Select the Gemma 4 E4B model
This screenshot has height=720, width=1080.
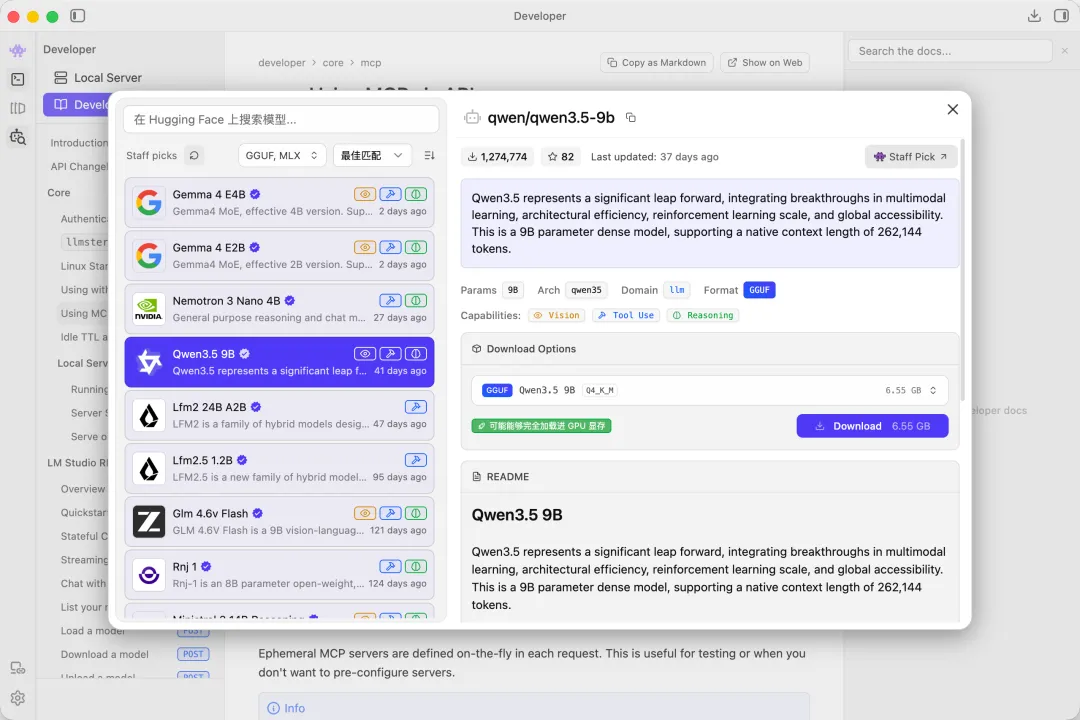(x=280, y=203)
